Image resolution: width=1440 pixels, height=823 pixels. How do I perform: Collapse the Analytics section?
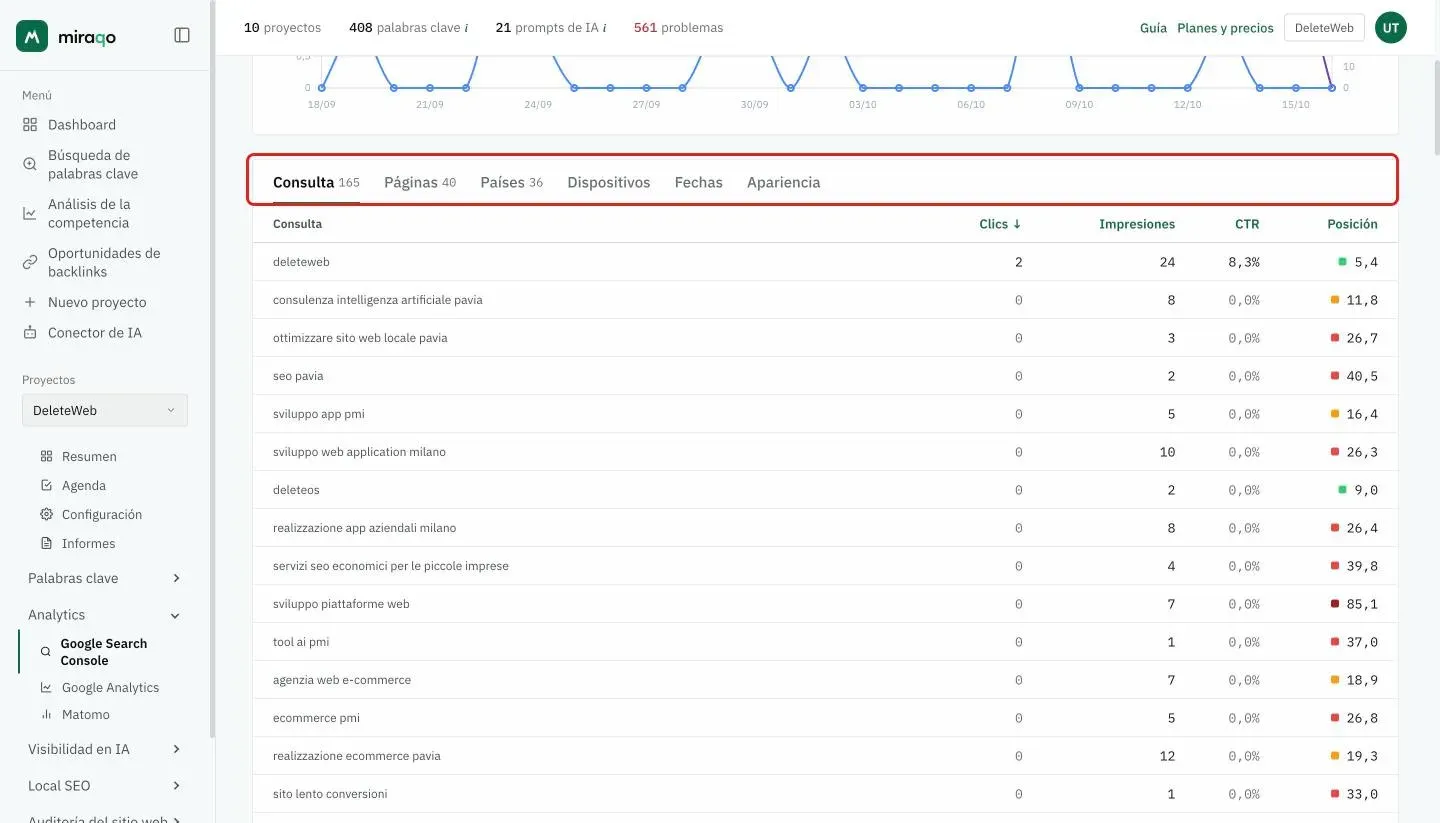(105, 615)
